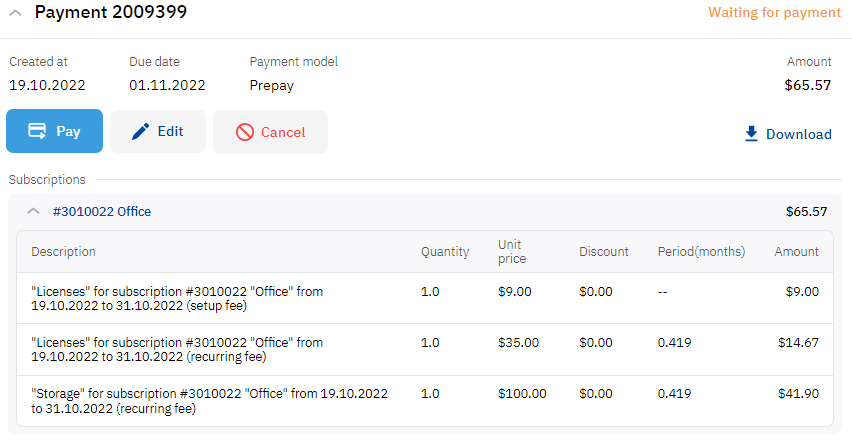Open the #3010022 Office subscription link
Viewport: 852px width, 440px height.
102,211
